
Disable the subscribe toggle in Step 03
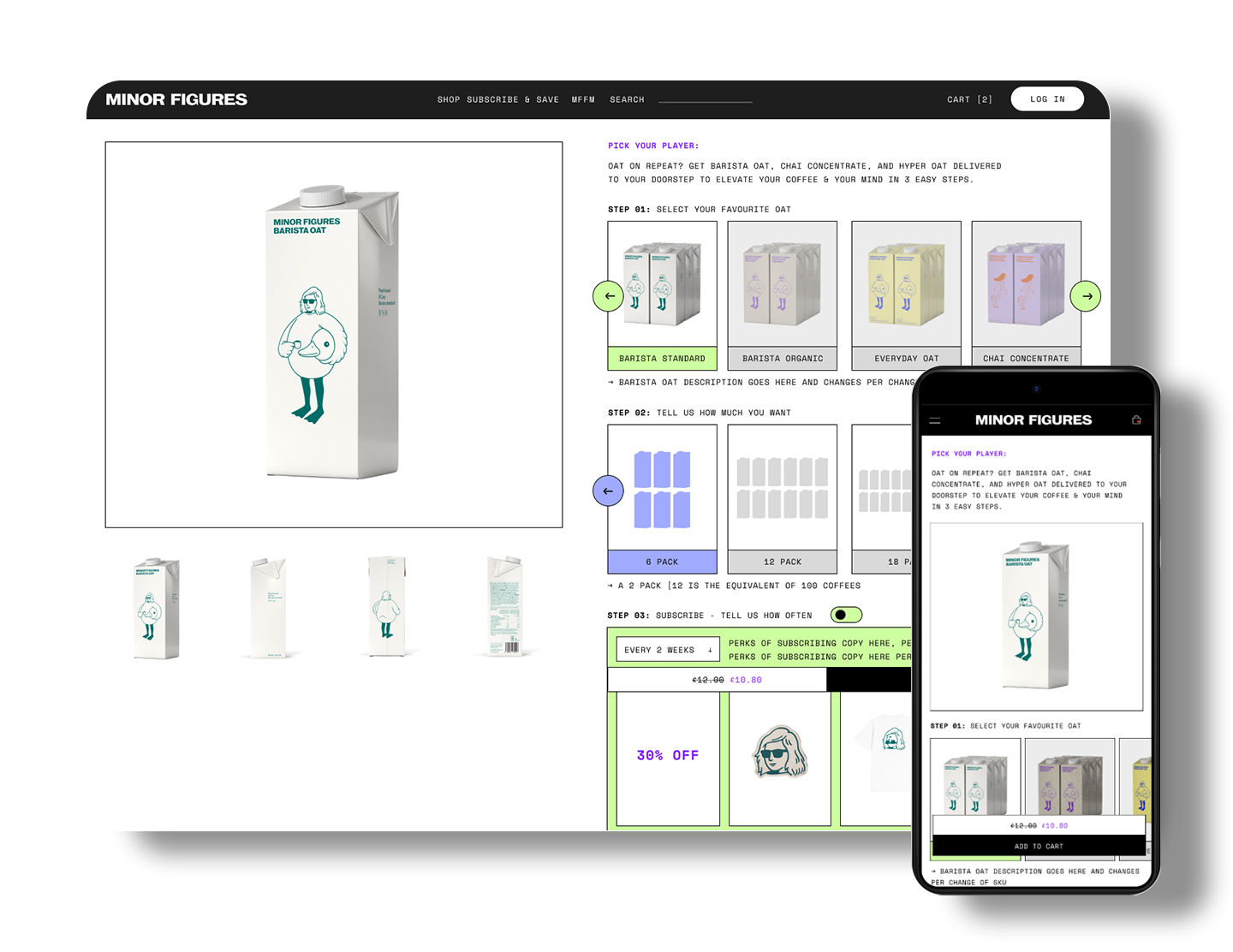click(846, 615)
